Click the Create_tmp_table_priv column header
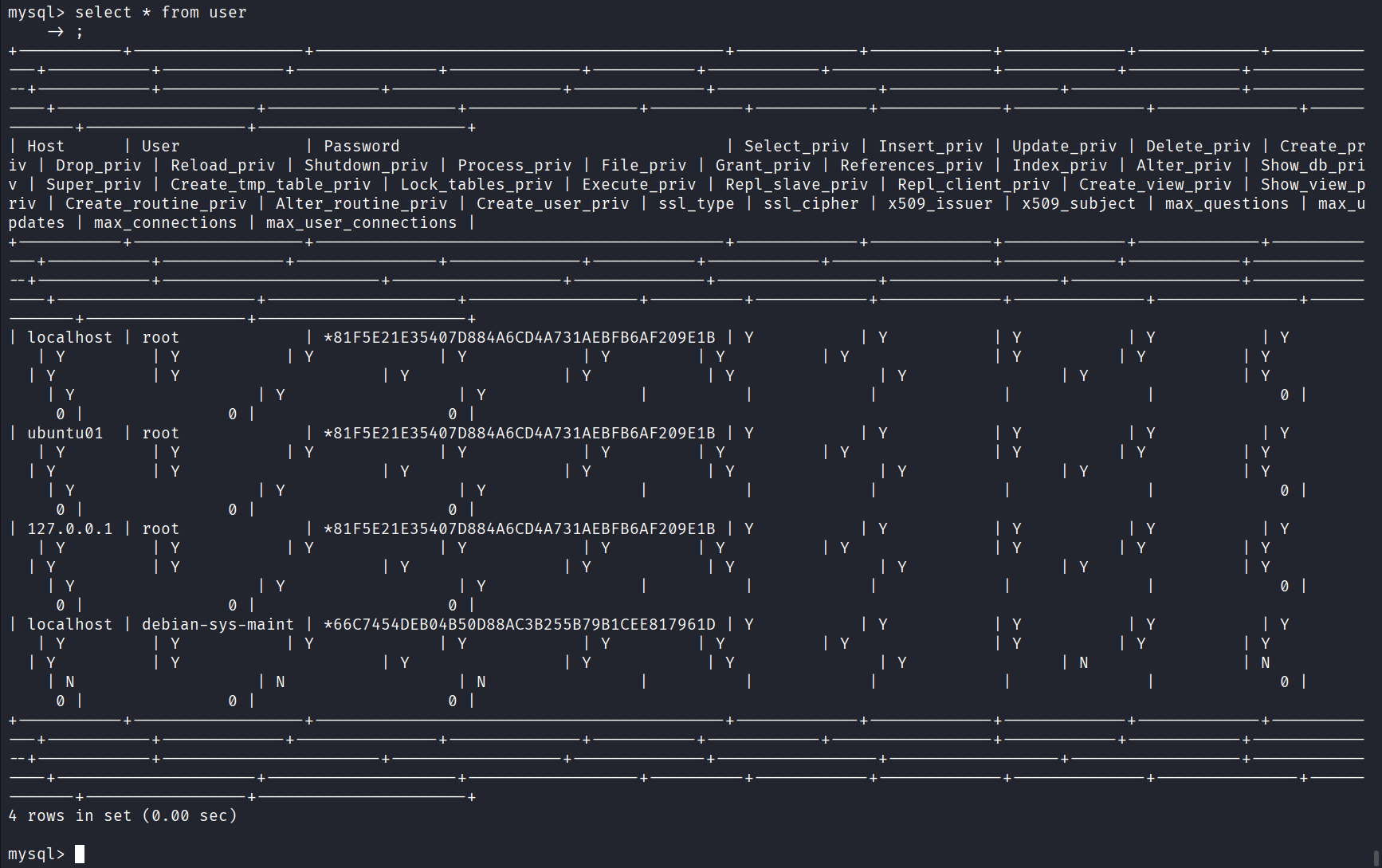 tap(270, 184)
